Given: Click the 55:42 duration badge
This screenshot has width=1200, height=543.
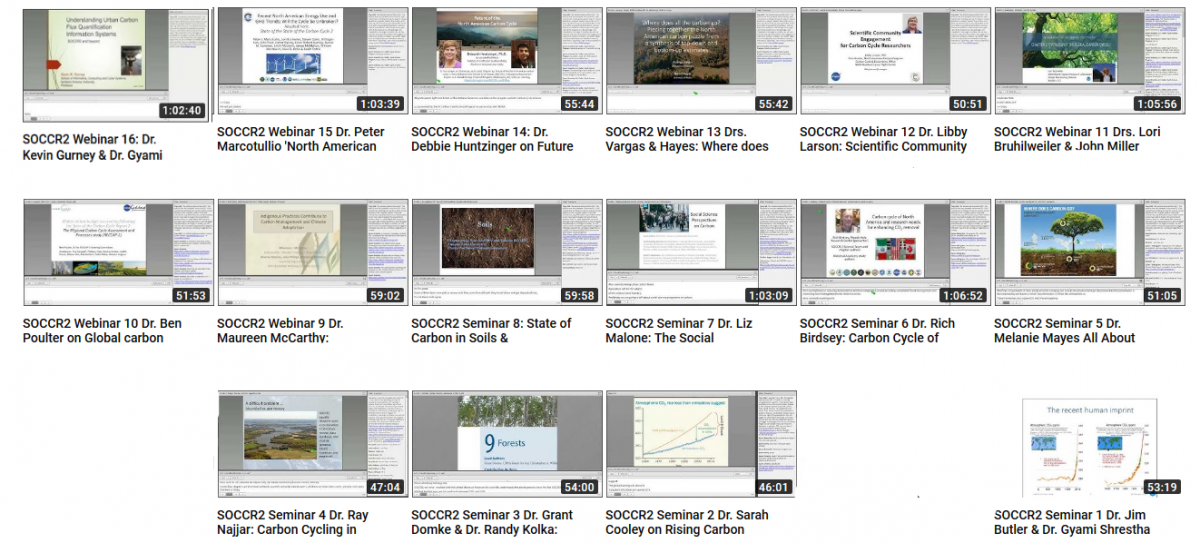Looking at the screenshot, I should click(773, 104).
